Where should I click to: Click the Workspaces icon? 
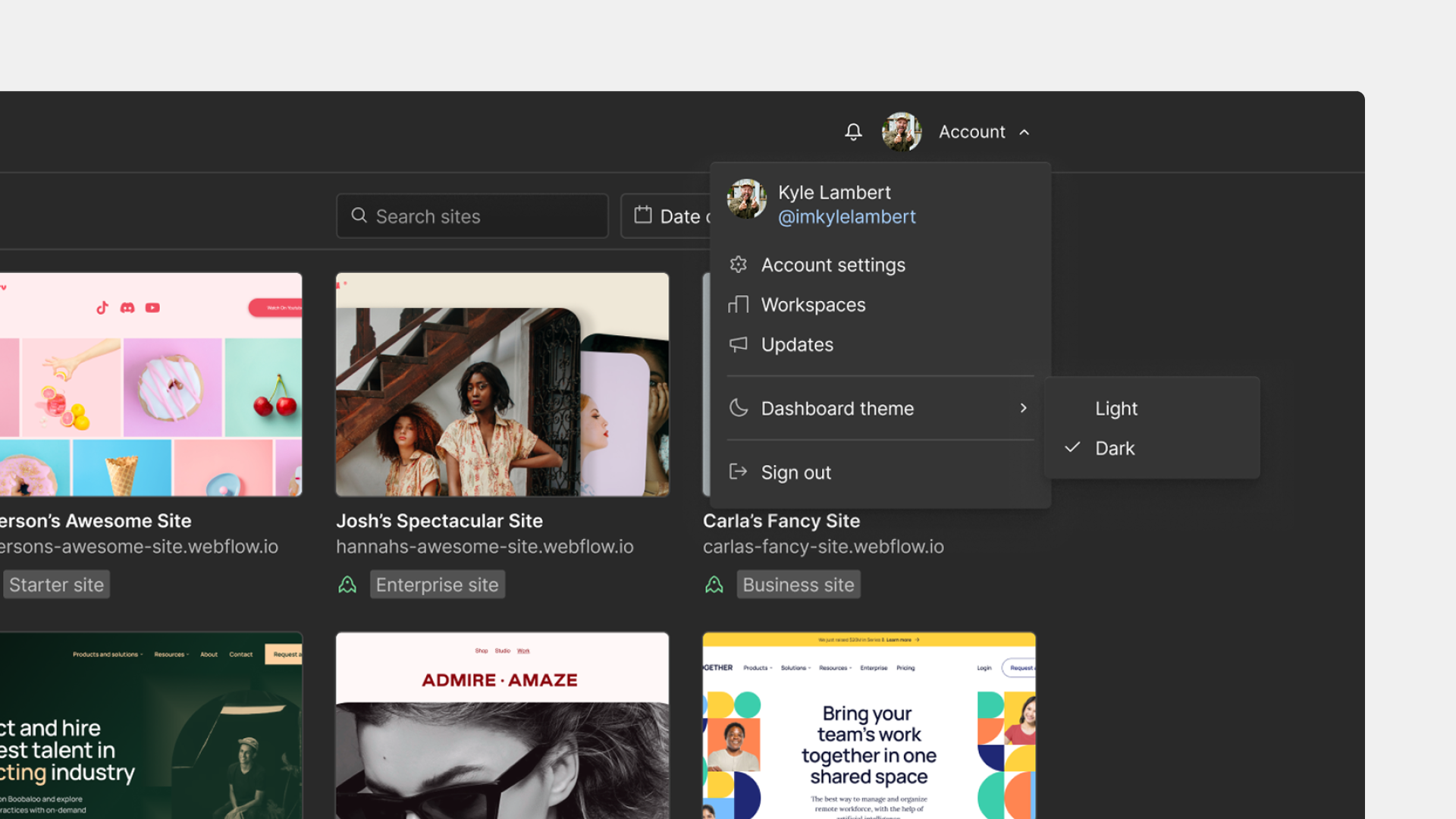coord(738,304)
